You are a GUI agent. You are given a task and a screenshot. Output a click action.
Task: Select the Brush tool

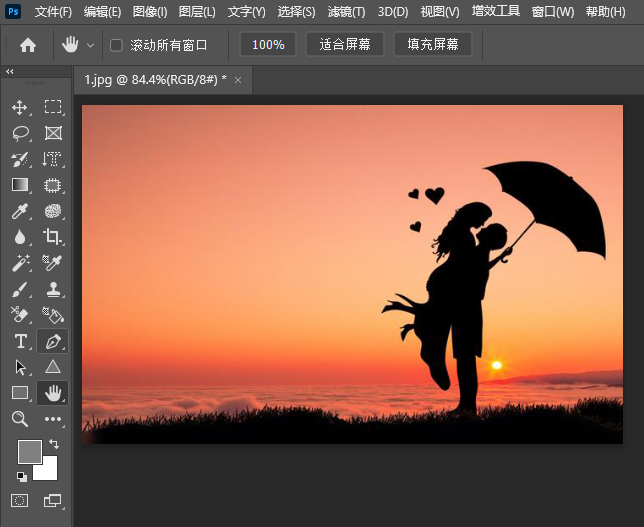coord(20,289)
